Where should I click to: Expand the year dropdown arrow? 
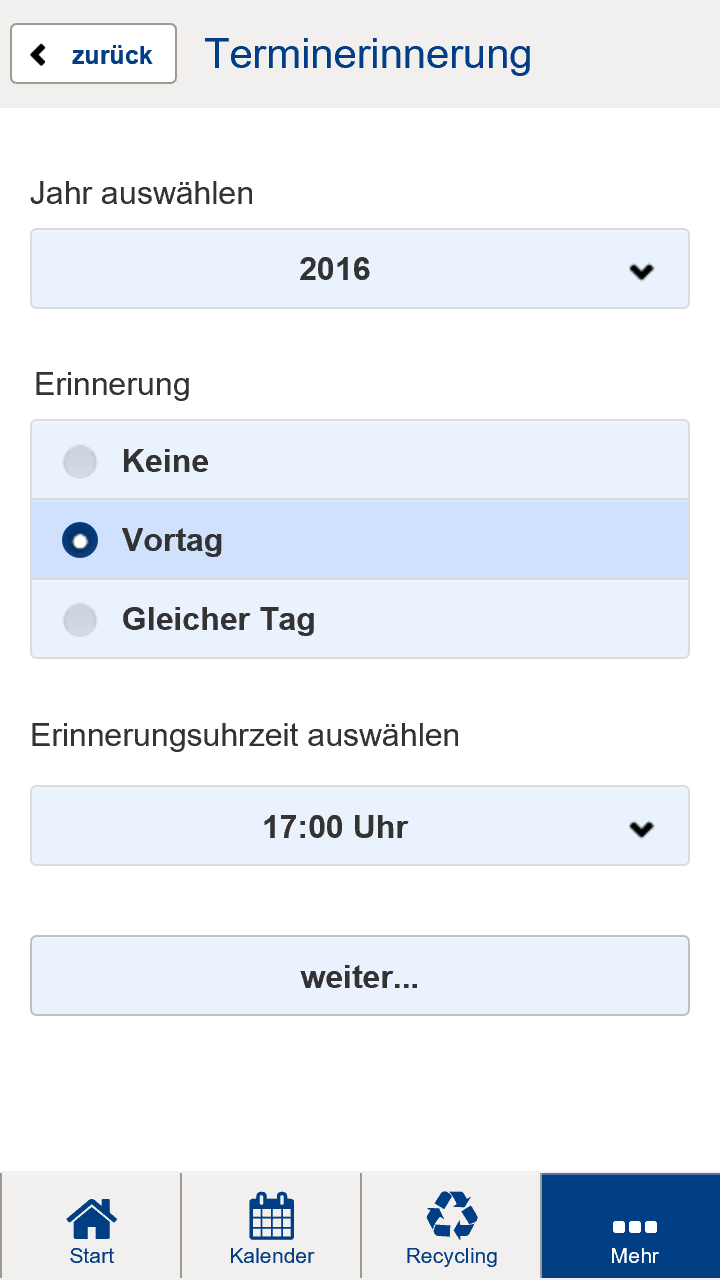point(641,270)
